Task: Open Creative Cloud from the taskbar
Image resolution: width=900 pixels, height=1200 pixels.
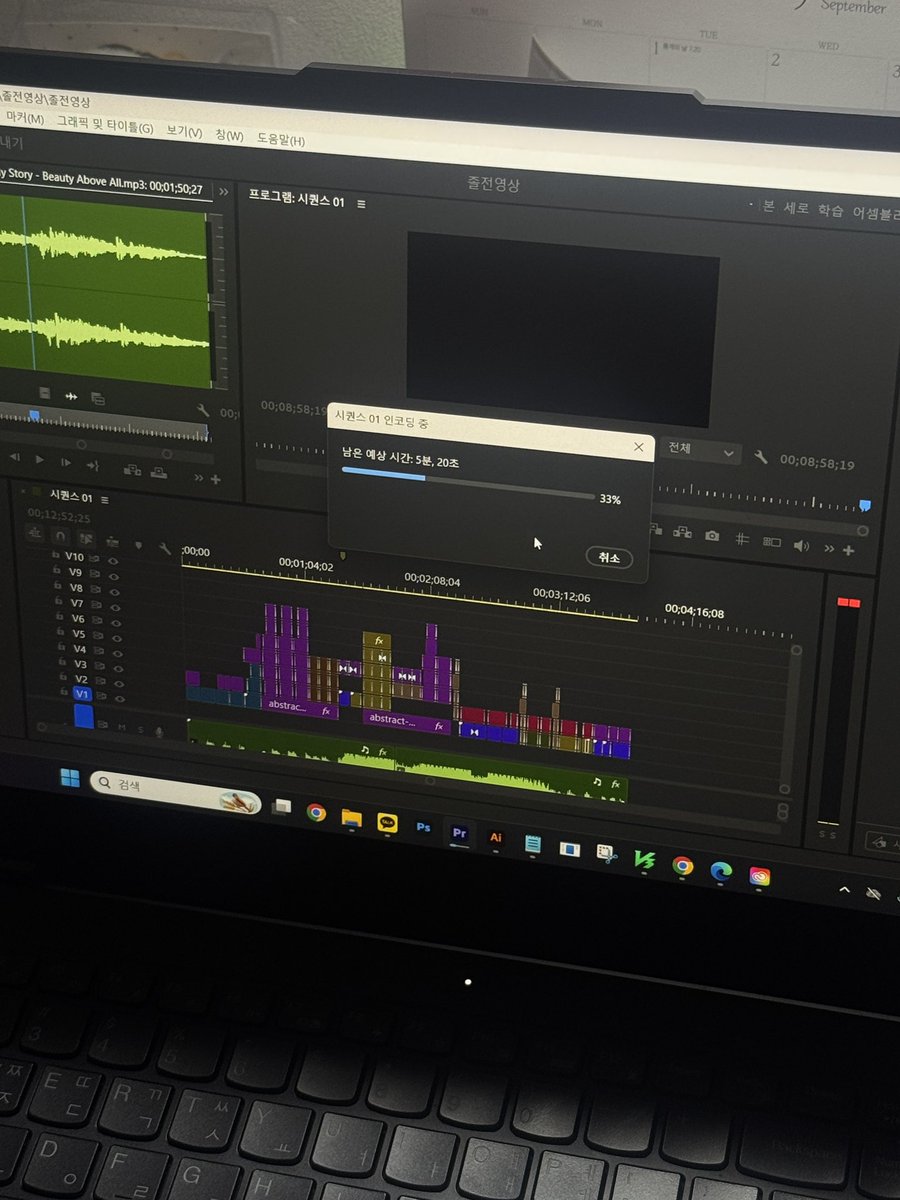Action: tap(760, 877)
